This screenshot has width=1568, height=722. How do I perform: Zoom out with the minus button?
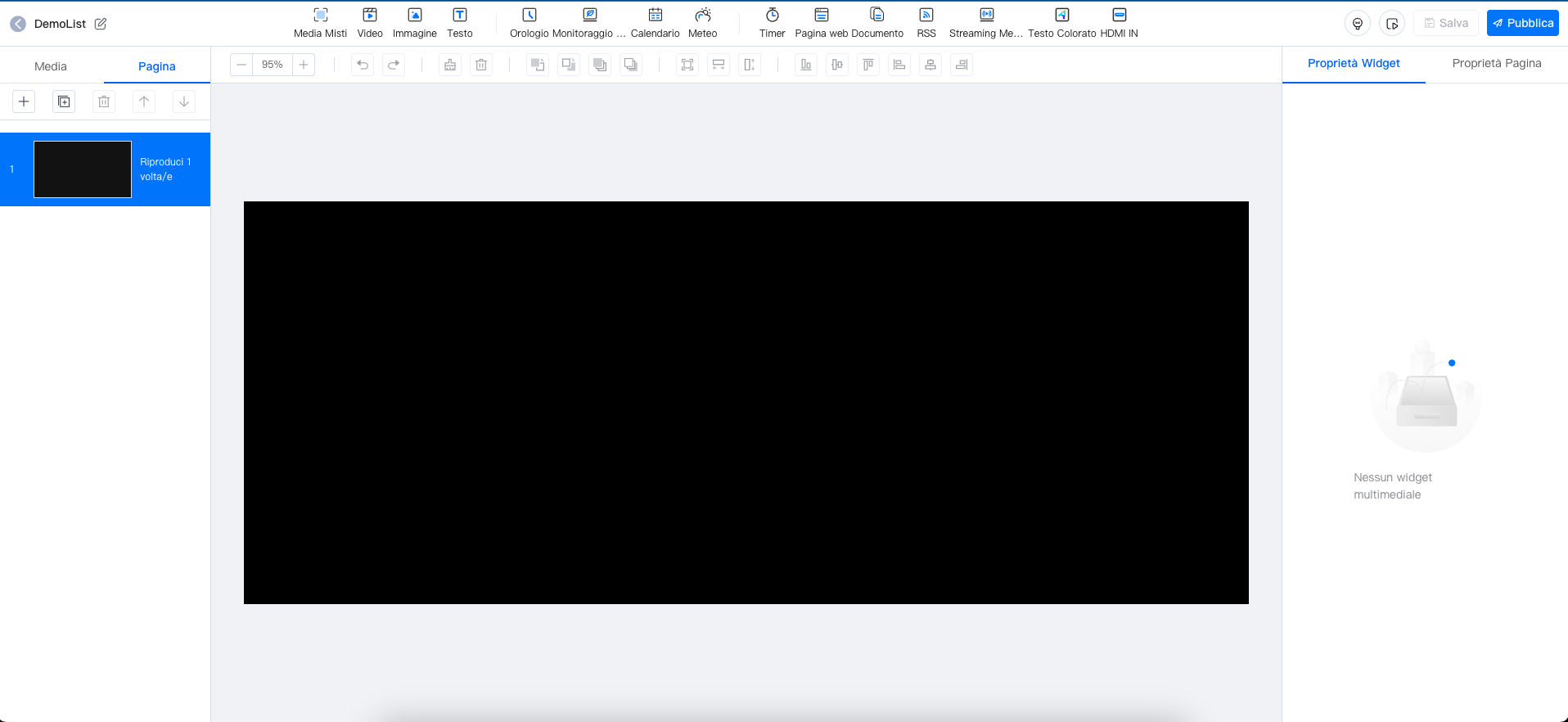pyautogui.click(x=241, y=65)
